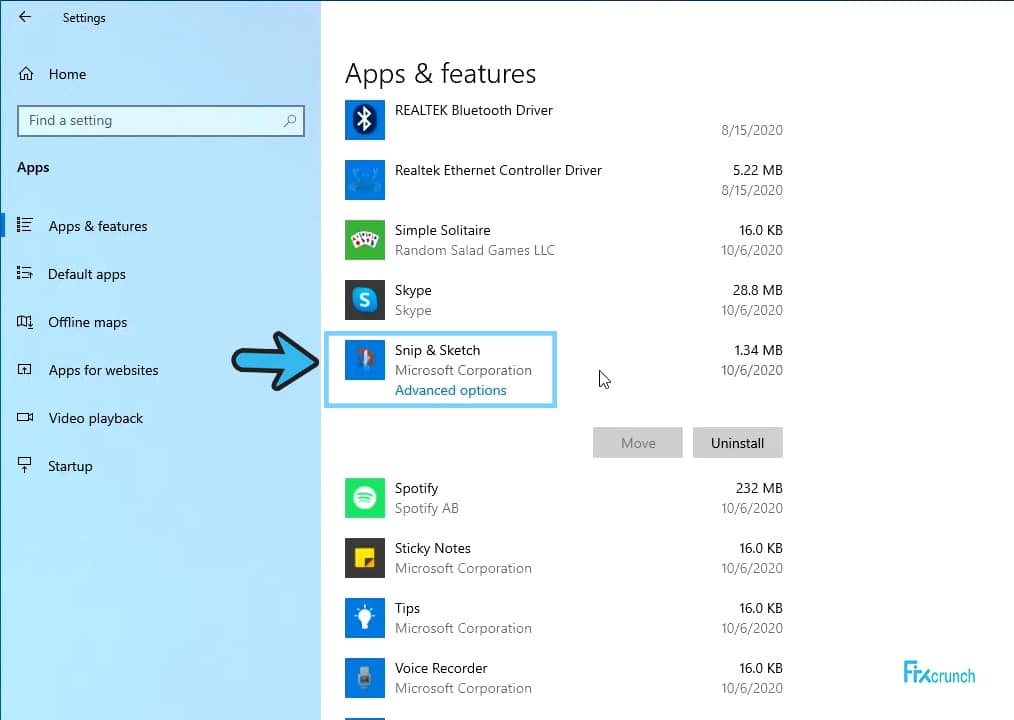Screen dimensions: 1014x720
Task: Select the Spotify app name
Action: (x=416, y=488)
